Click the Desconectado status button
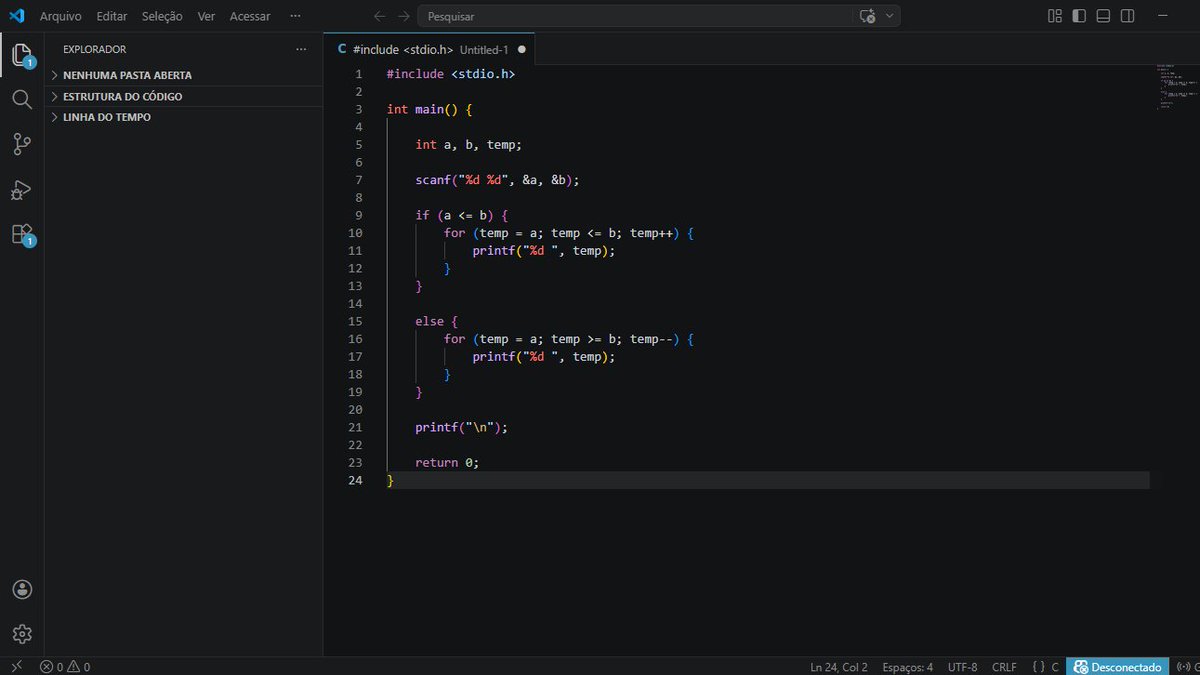The width and height of the screenshot is (1200, 675). (x=1117, y=667)
